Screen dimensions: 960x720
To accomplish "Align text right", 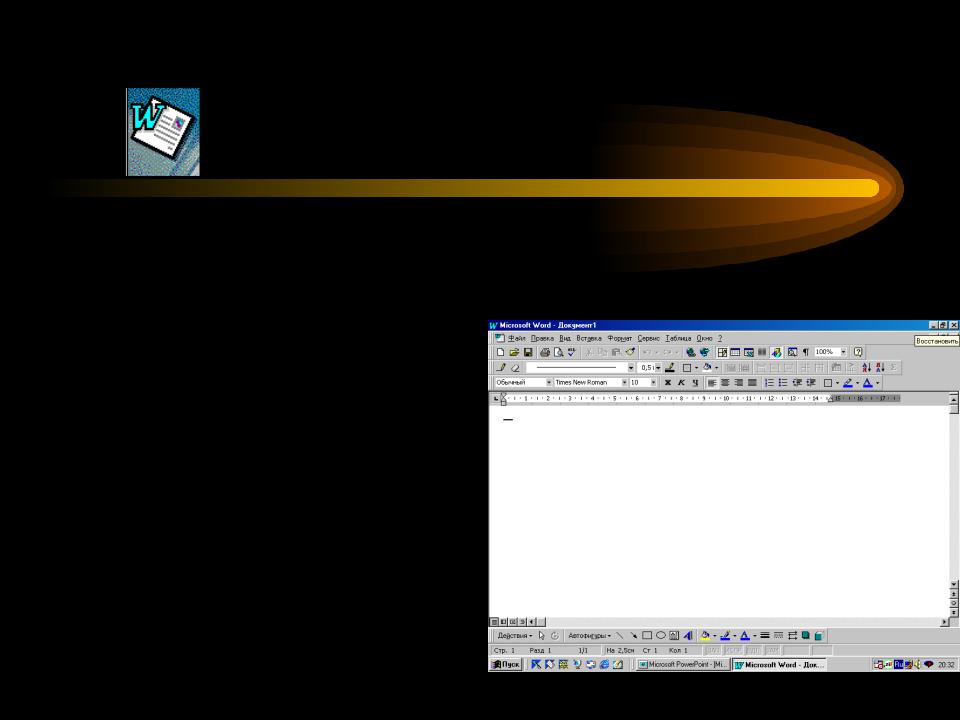I will point(739,383).
